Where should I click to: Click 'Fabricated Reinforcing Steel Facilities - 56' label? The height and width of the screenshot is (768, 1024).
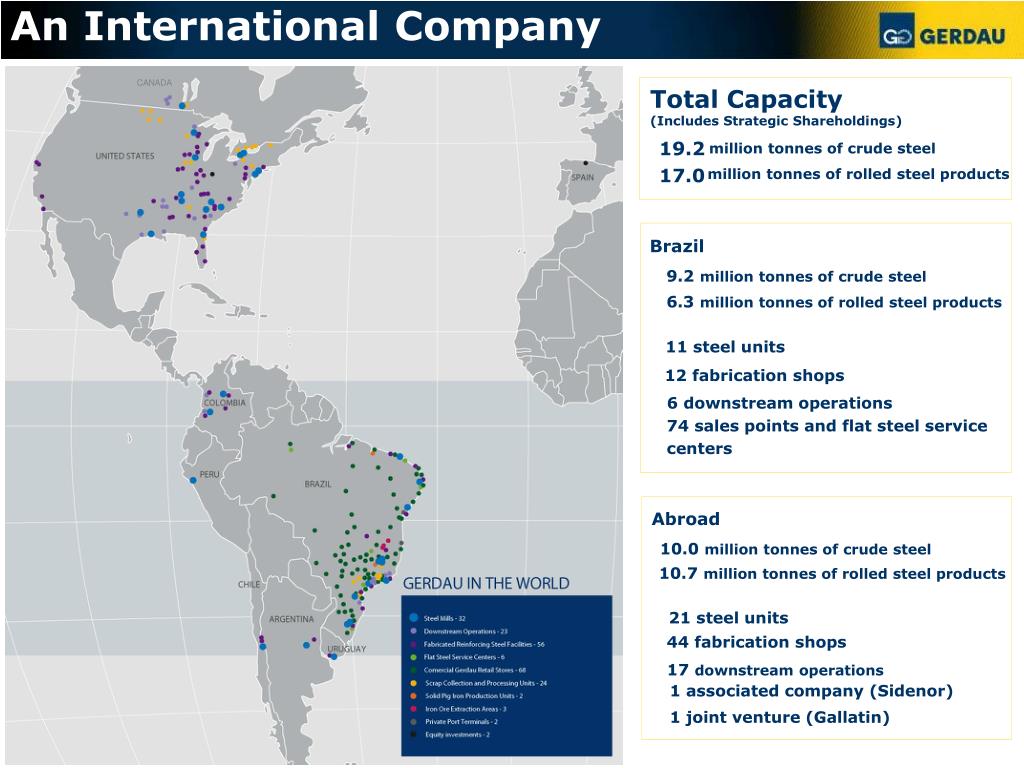(x=484, y=644)
